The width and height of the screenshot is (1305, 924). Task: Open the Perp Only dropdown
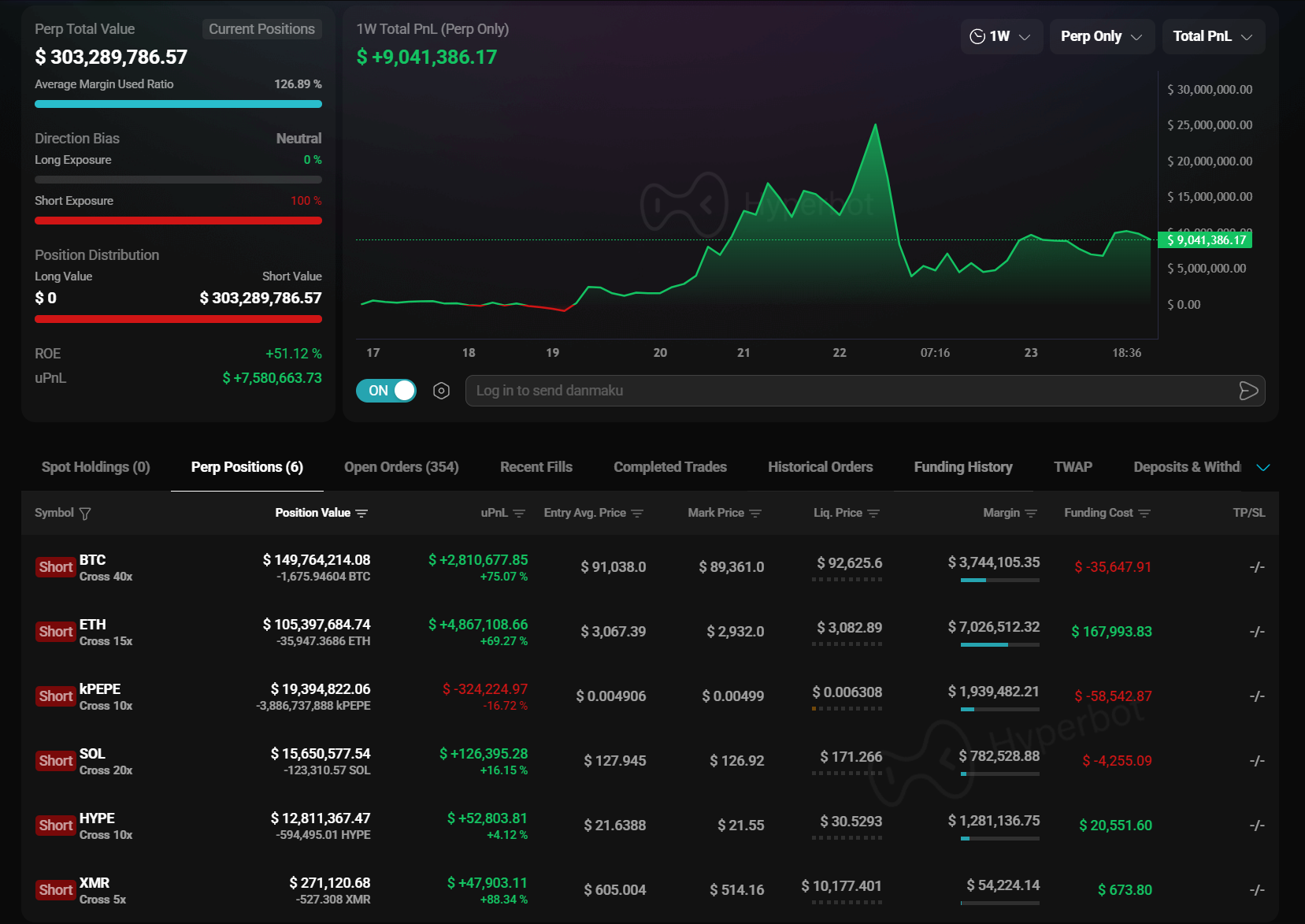coord(1101,37)
